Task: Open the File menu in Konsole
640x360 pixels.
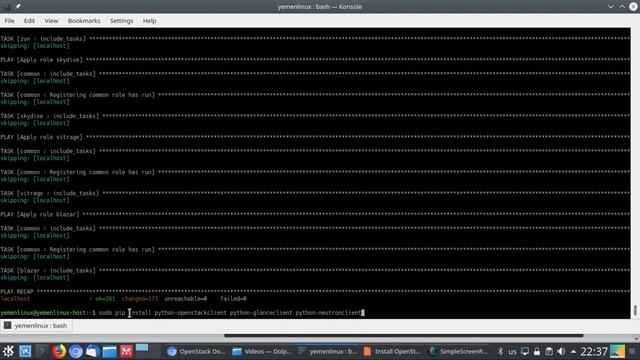Action: coord(9,21)
